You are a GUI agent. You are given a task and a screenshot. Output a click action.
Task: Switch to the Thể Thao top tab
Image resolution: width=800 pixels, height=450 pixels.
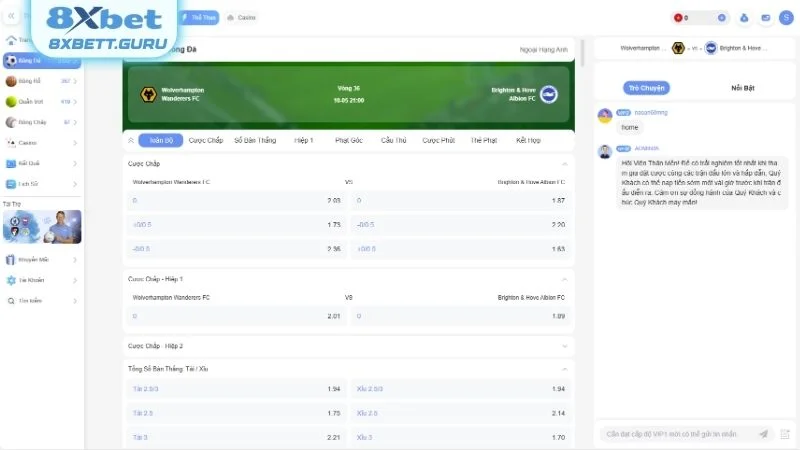tap(199, 18)
